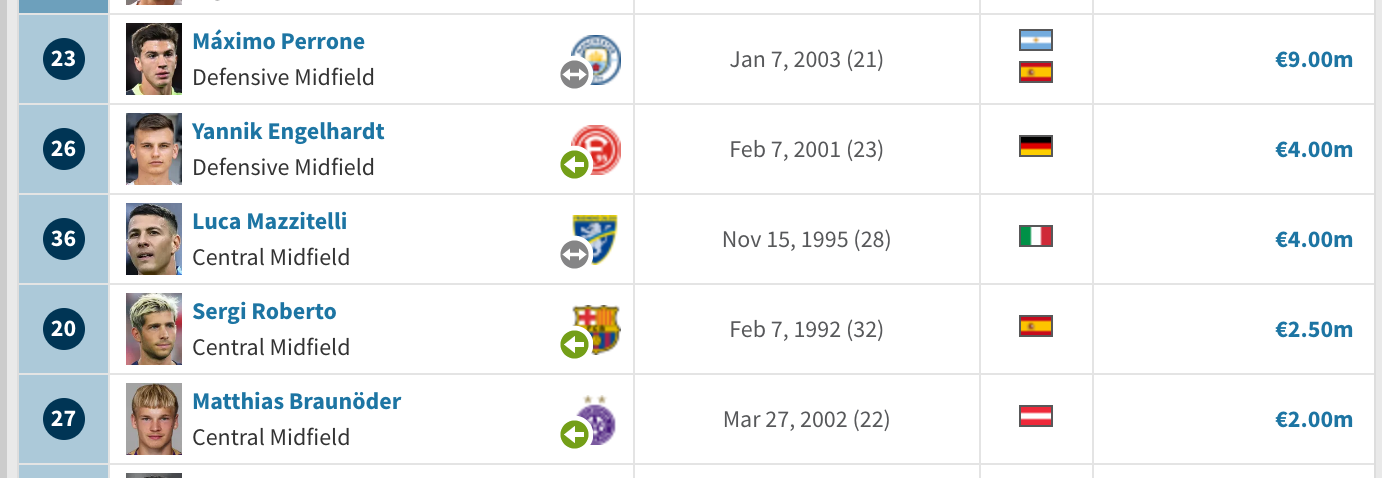The image size is (1382, 478).
Task: Click green transfer arrow beside Yannik Engelhardt
Action: point(574,164)
